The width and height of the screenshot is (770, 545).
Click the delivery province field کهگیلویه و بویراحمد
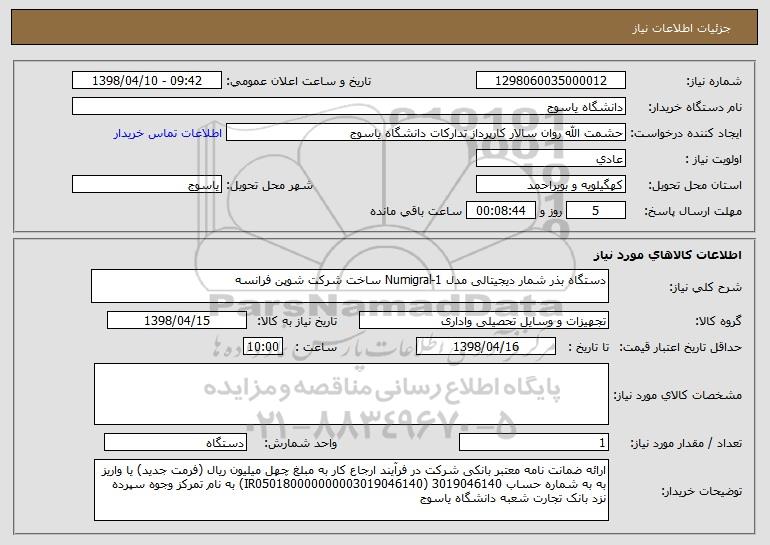pos(550,185)
